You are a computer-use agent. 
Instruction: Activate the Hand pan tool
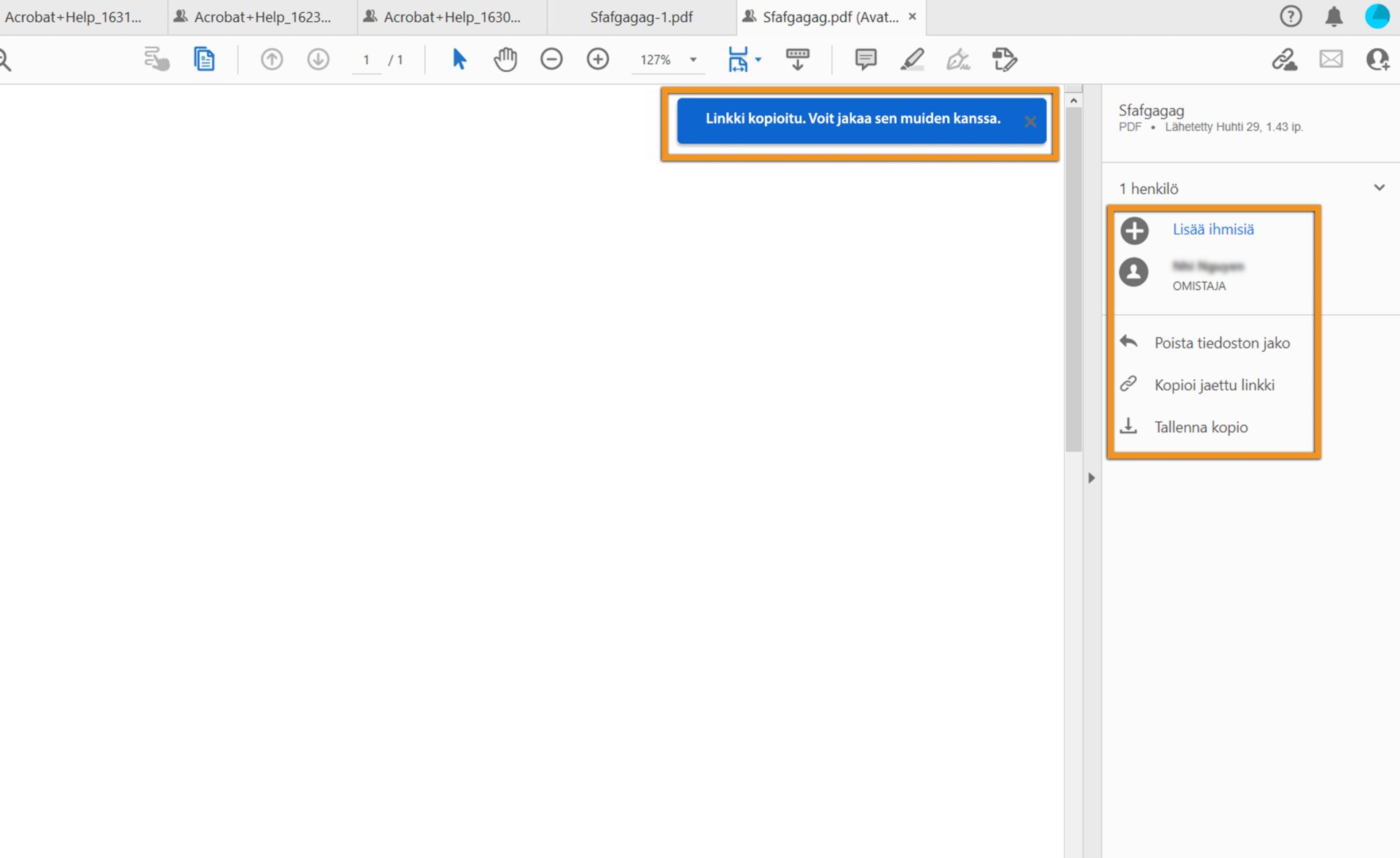tap(505, 59)
